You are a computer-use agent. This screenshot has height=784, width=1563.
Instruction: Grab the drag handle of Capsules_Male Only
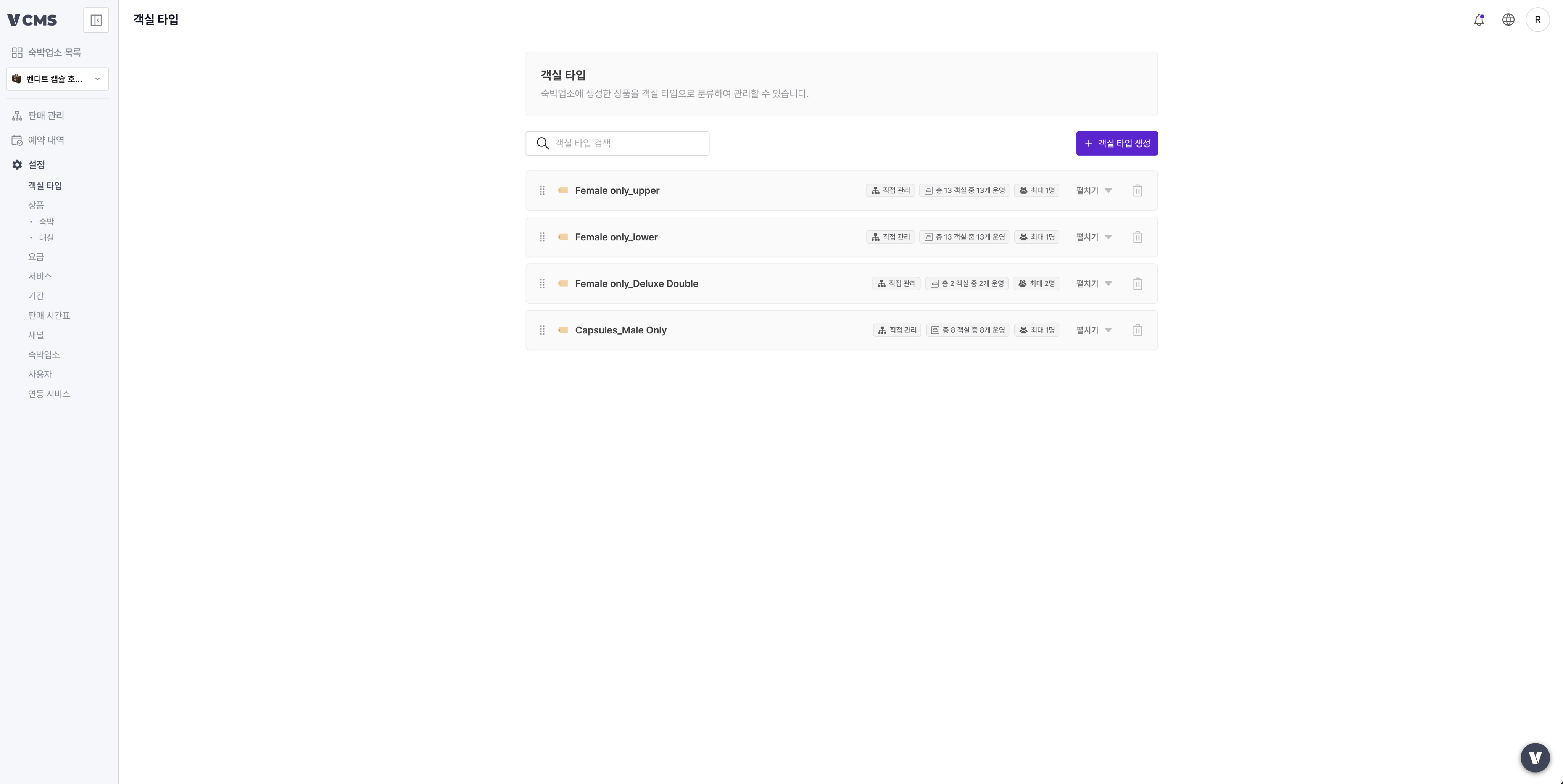[543, 330]
